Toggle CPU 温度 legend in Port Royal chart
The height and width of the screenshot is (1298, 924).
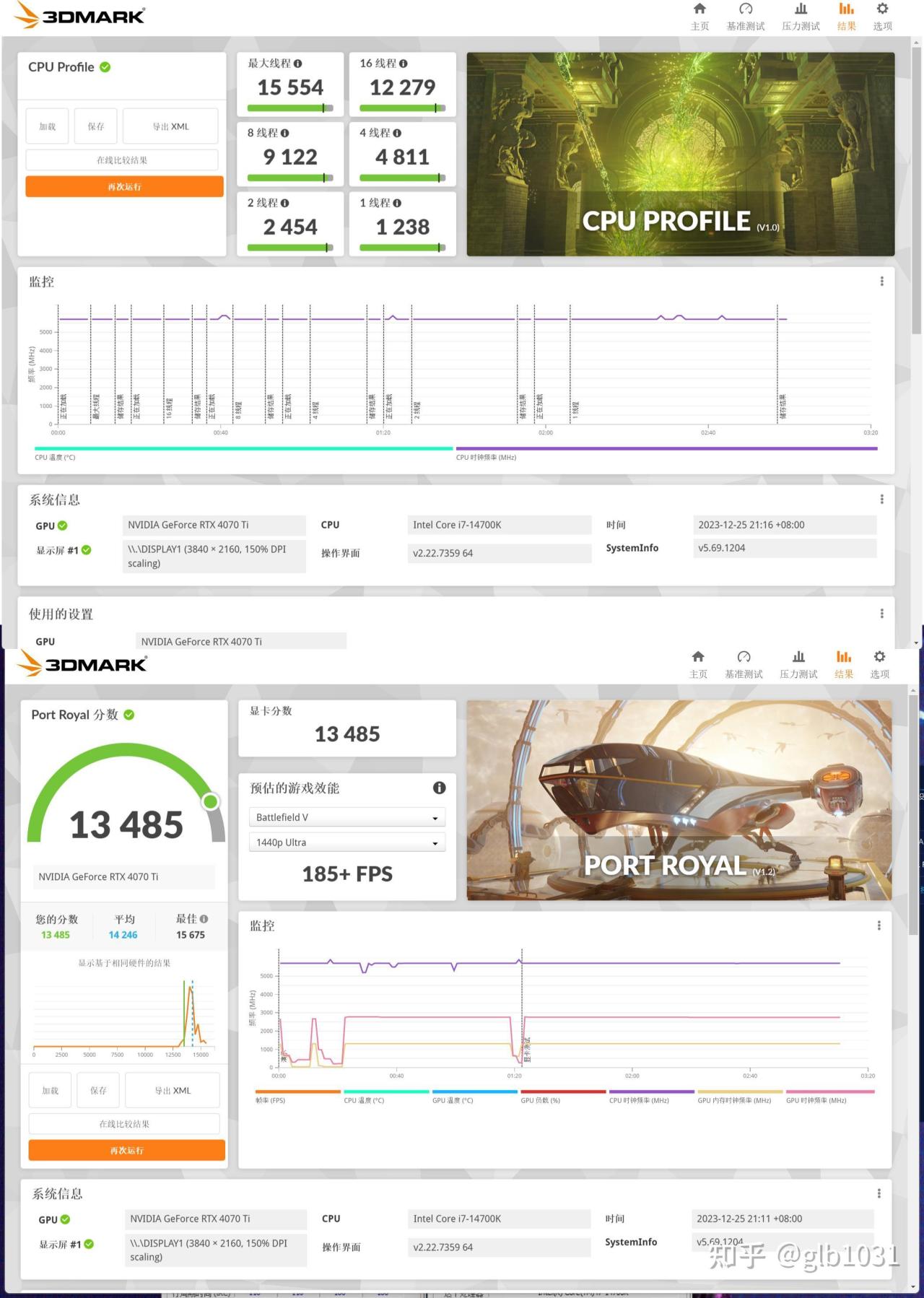(386, 1096)
